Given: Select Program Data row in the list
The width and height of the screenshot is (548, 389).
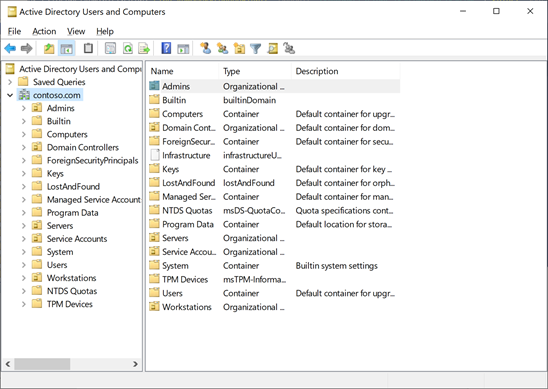Looking at the screenshot, I should 273,224.
